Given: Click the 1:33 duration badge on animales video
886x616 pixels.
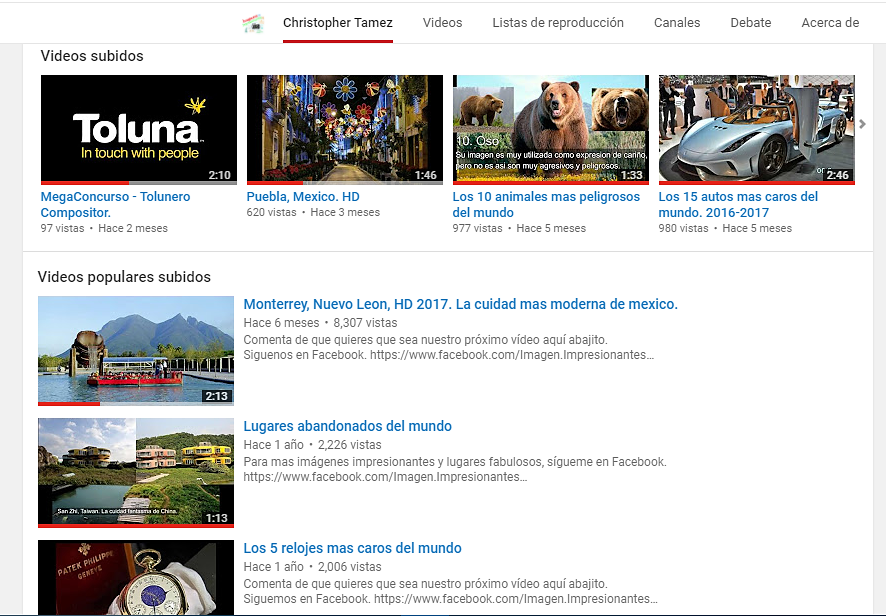Looking at the screenshot, I should click(x=632, y=175).
